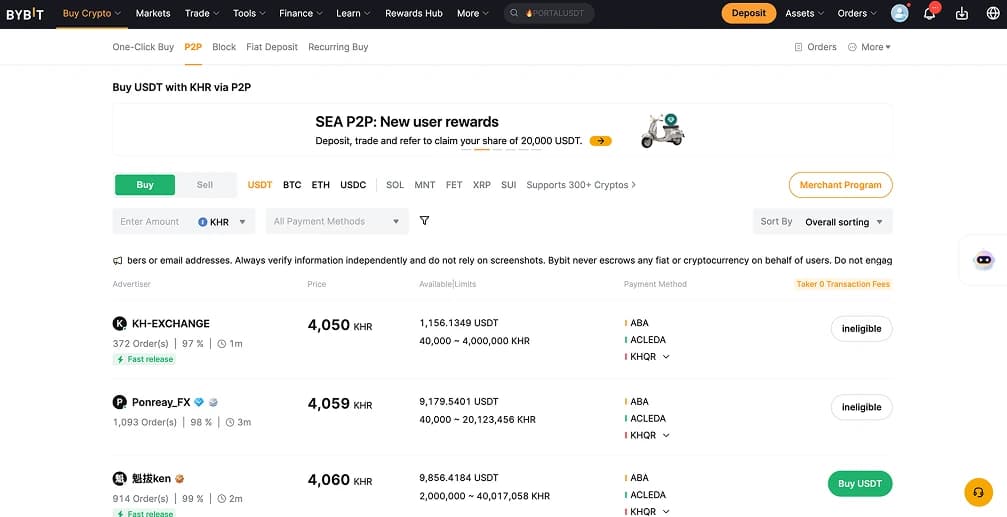Open the Orders dropdown in the header
1007x517 pixels.
(x=857, y=13)
